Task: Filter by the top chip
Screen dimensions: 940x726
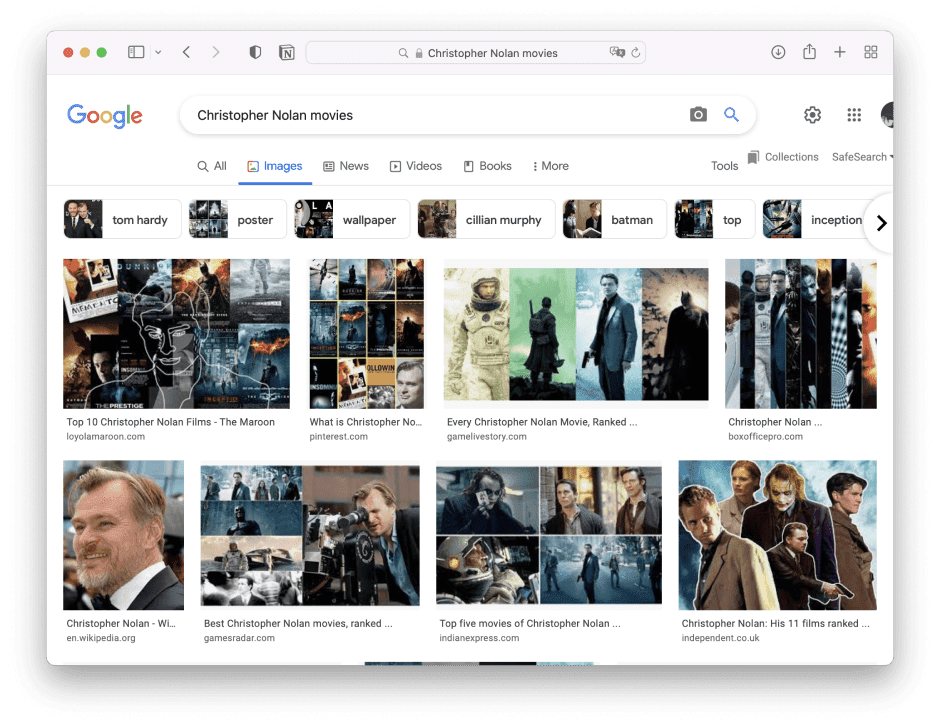Action: (x=715, y=219)
